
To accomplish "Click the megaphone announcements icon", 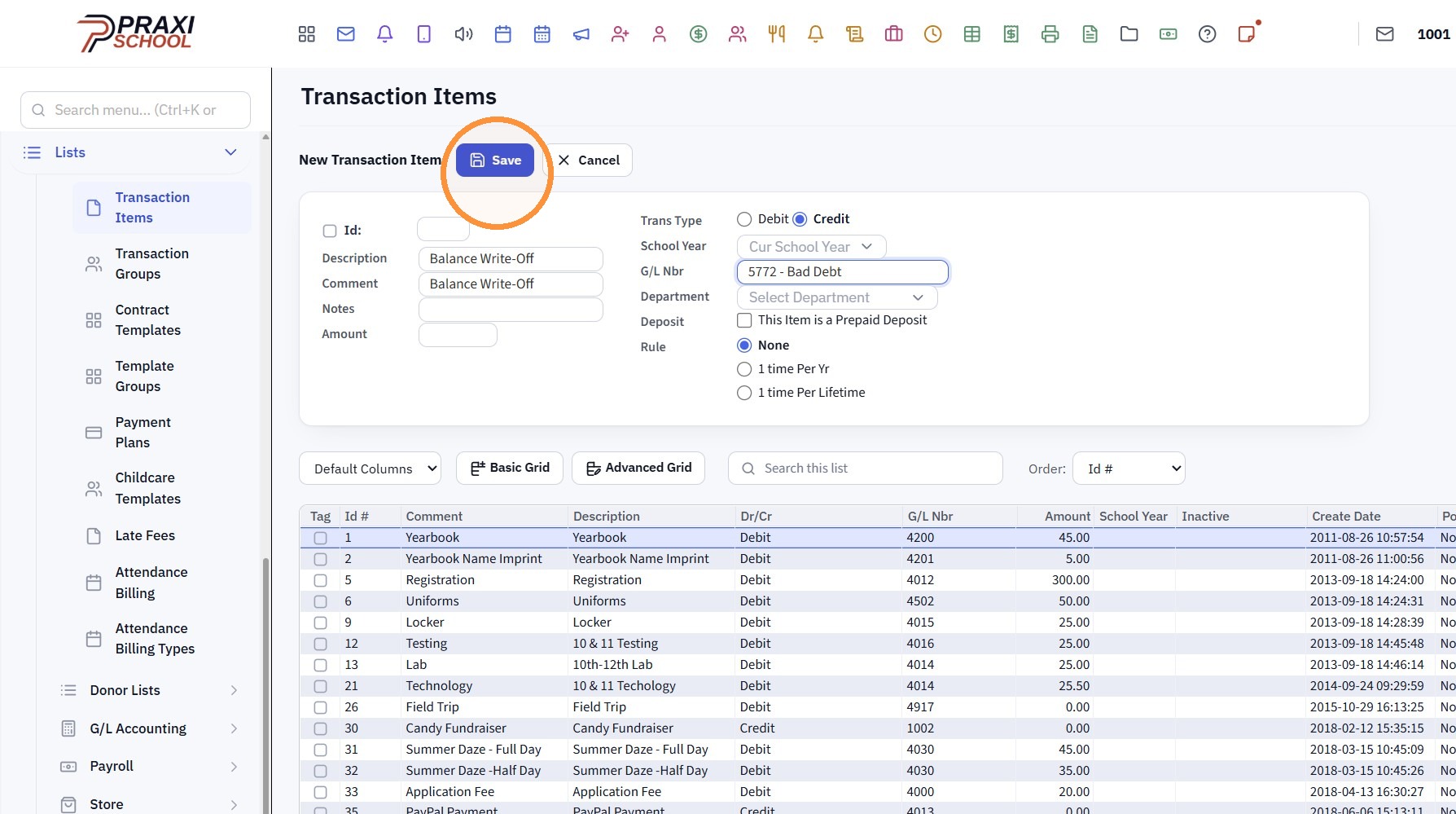I will click(581, 34).
